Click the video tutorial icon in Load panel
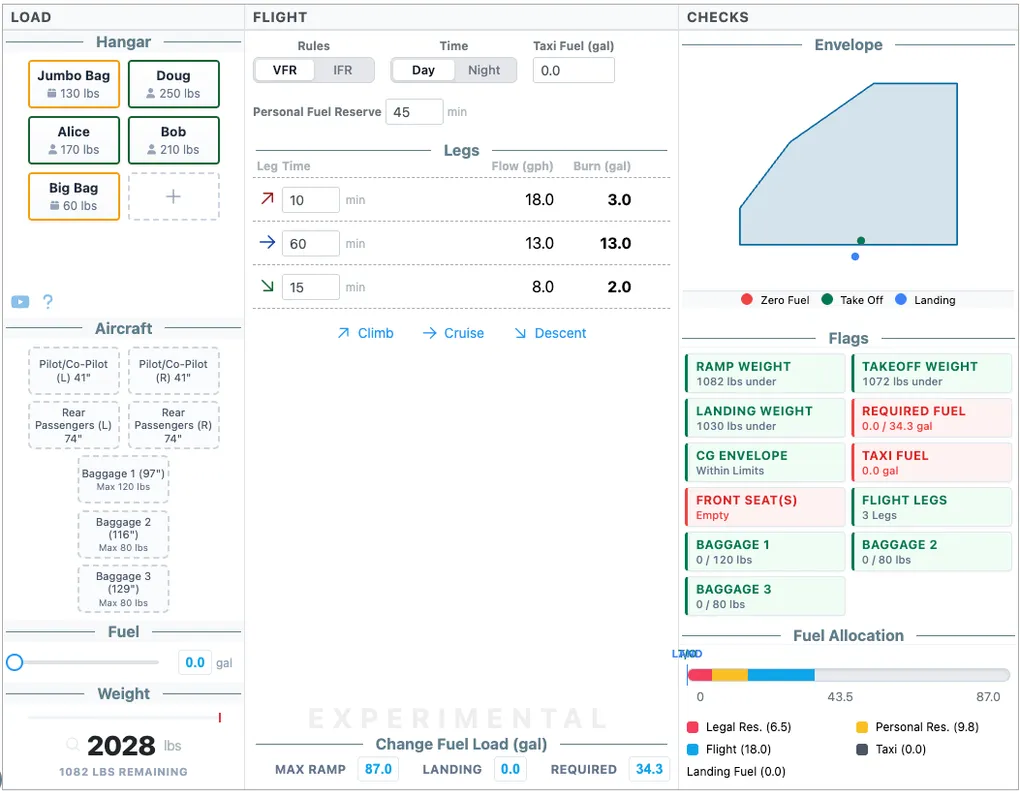1020x791 pixels. coord(20,302)
